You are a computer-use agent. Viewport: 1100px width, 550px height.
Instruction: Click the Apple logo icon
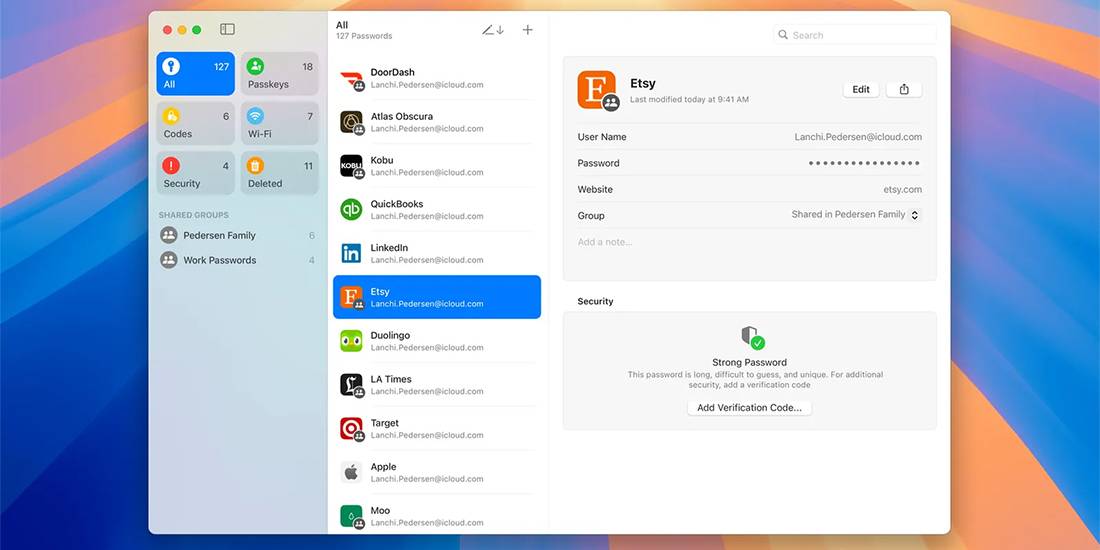pyautogui.click(x=351, y=472)
